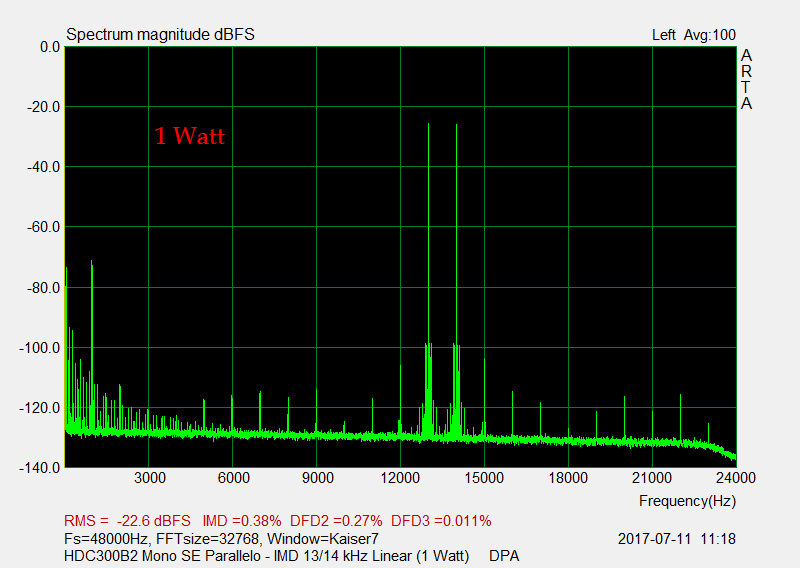Click the 'Spectrum magnitude dBFS' title

[160, 34]
